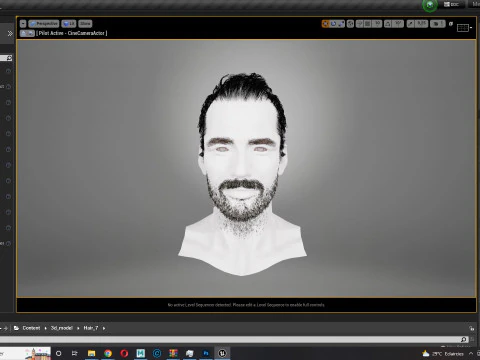Toggle grid snapping

point(368,24)
